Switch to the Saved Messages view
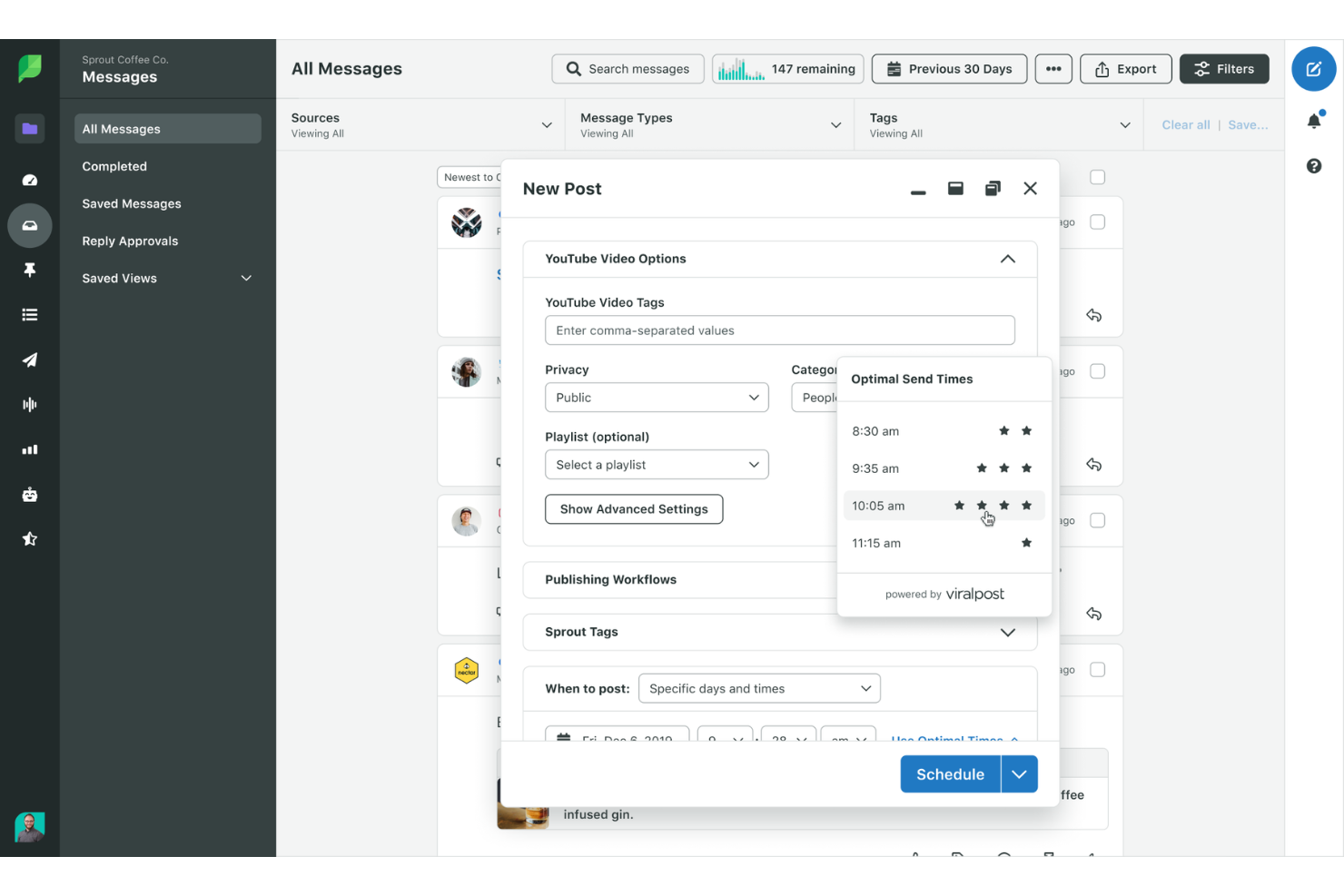 [x=131, y=203]
